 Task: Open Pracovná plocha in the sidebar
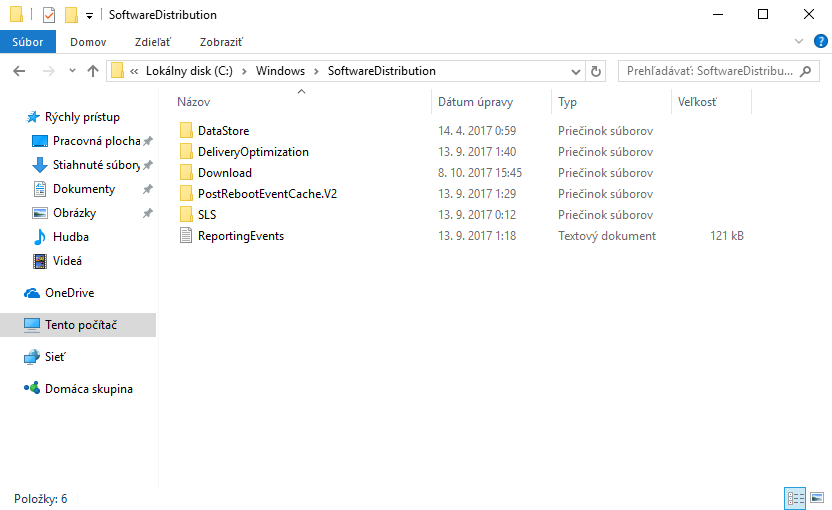tap(96, 141)
